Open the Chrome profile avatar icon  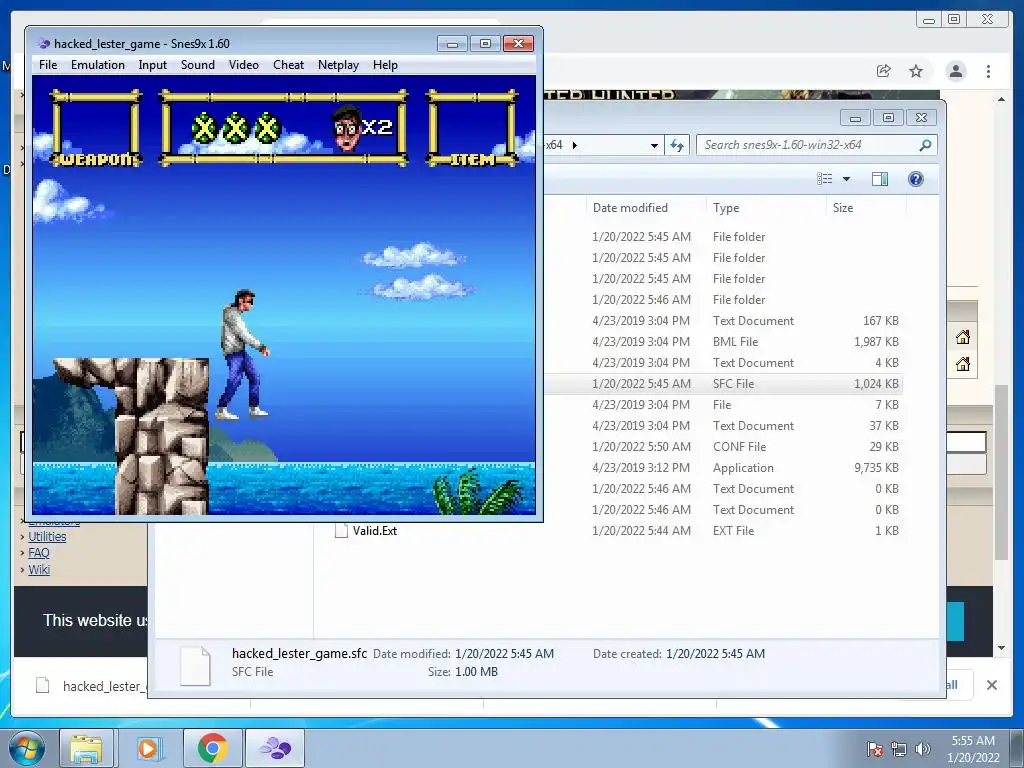pyautogui.click(x=955, y=71)
